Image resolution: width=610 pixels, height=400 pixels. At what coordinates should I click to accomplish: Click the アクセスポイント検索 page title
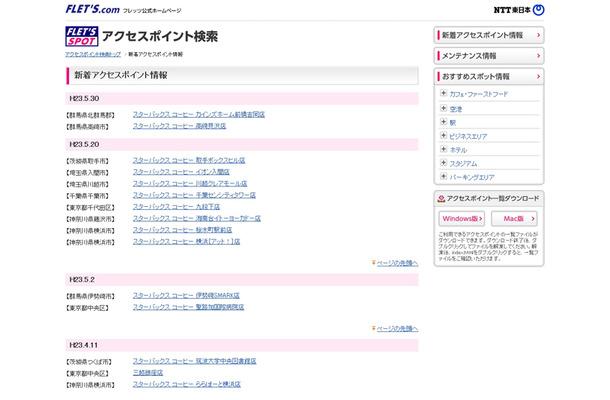[160, 37]
